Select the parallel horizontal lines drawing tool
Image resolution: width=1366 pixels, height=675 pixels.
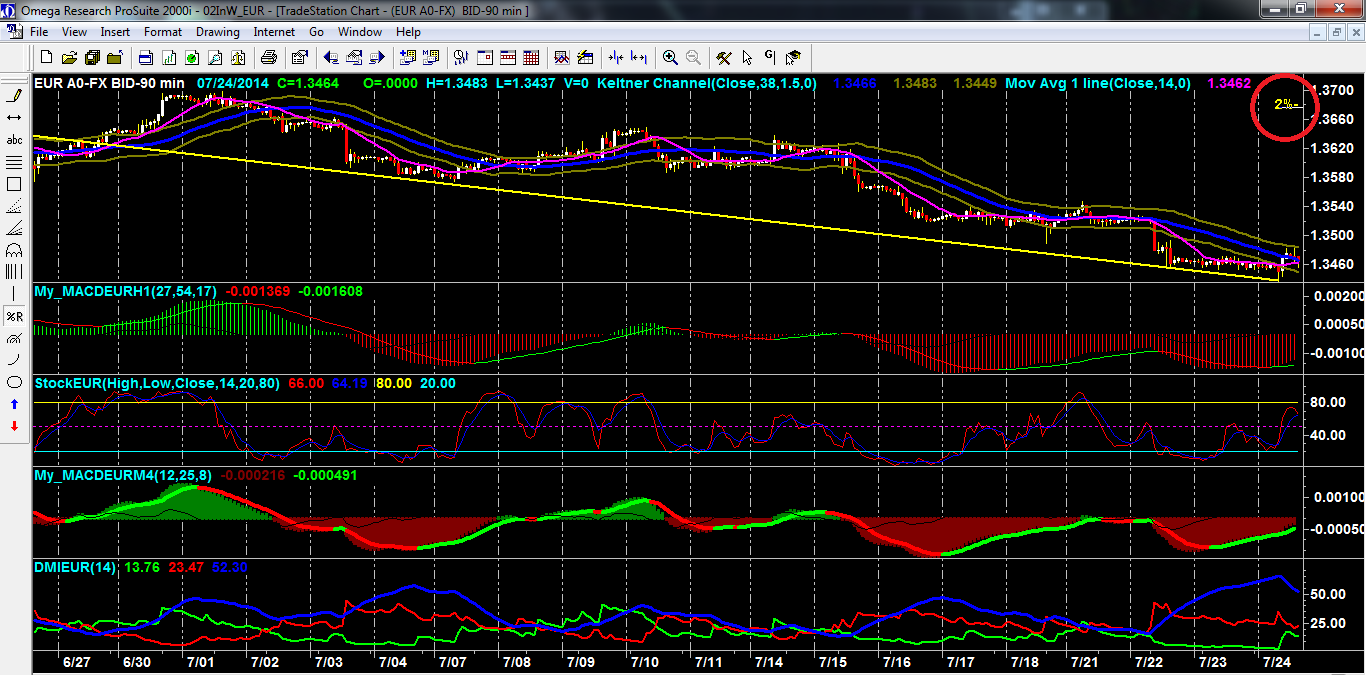tap(14, 162)
